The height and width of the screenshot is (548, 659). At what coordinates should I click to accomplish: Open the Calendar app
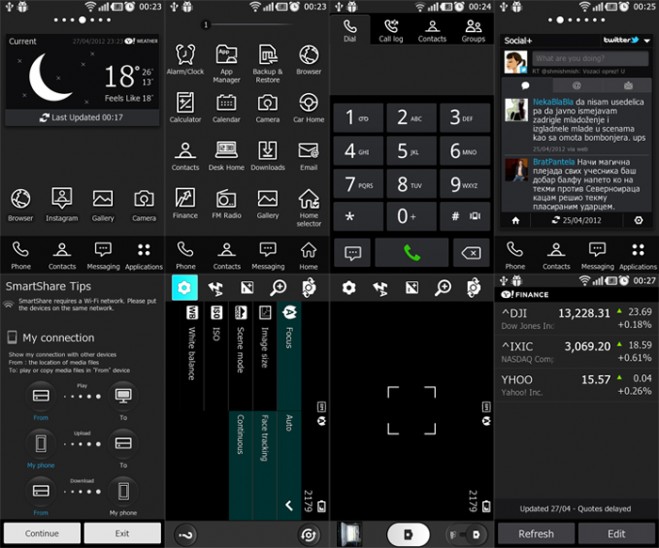226,107
